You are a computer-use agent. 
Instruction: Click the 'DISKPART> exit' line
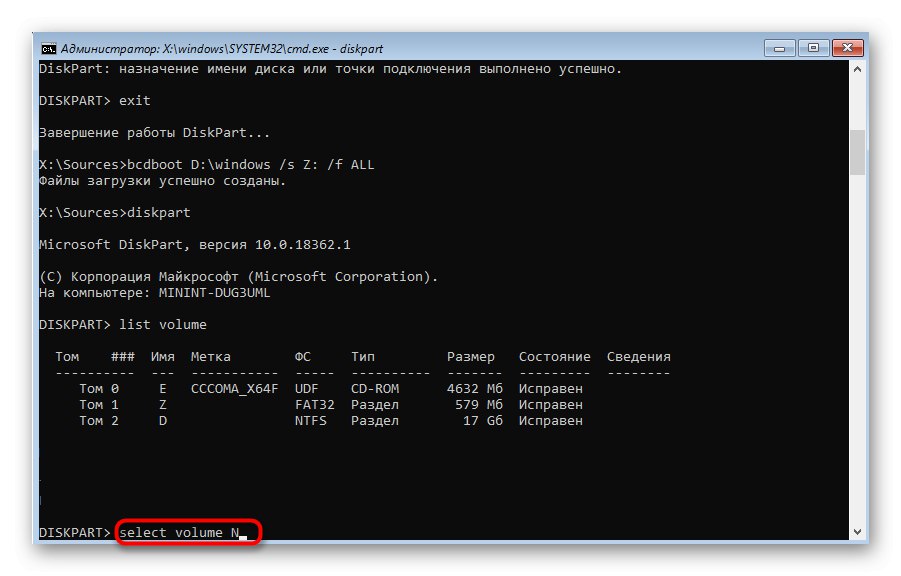[95, 101]
